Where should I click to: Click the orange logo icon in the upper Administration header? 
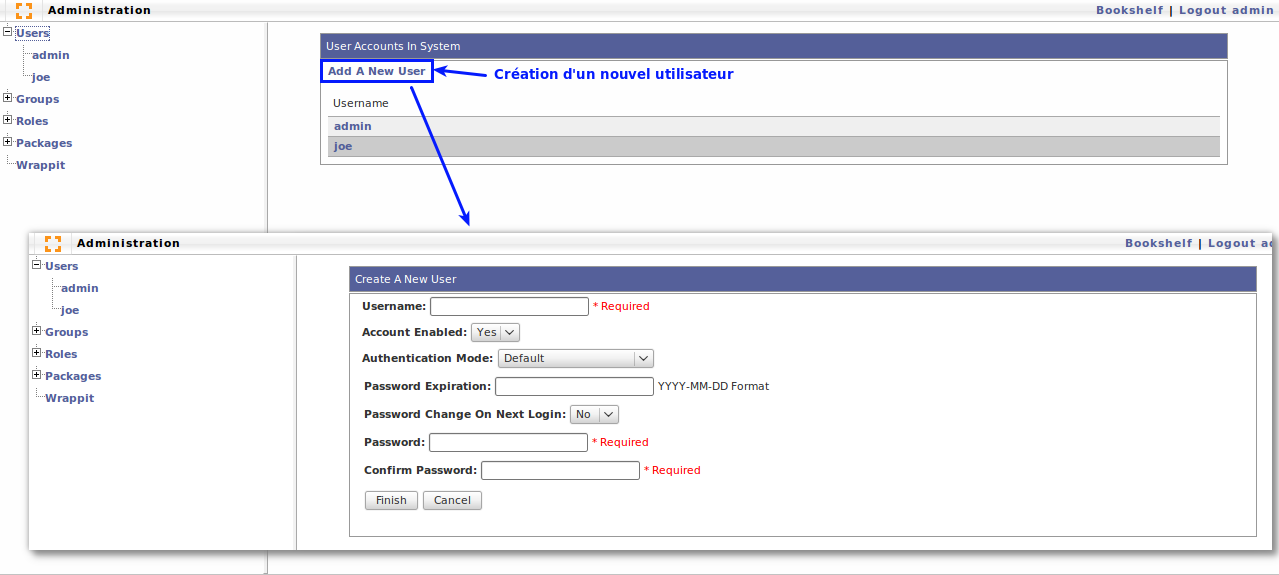click(23, 11)
